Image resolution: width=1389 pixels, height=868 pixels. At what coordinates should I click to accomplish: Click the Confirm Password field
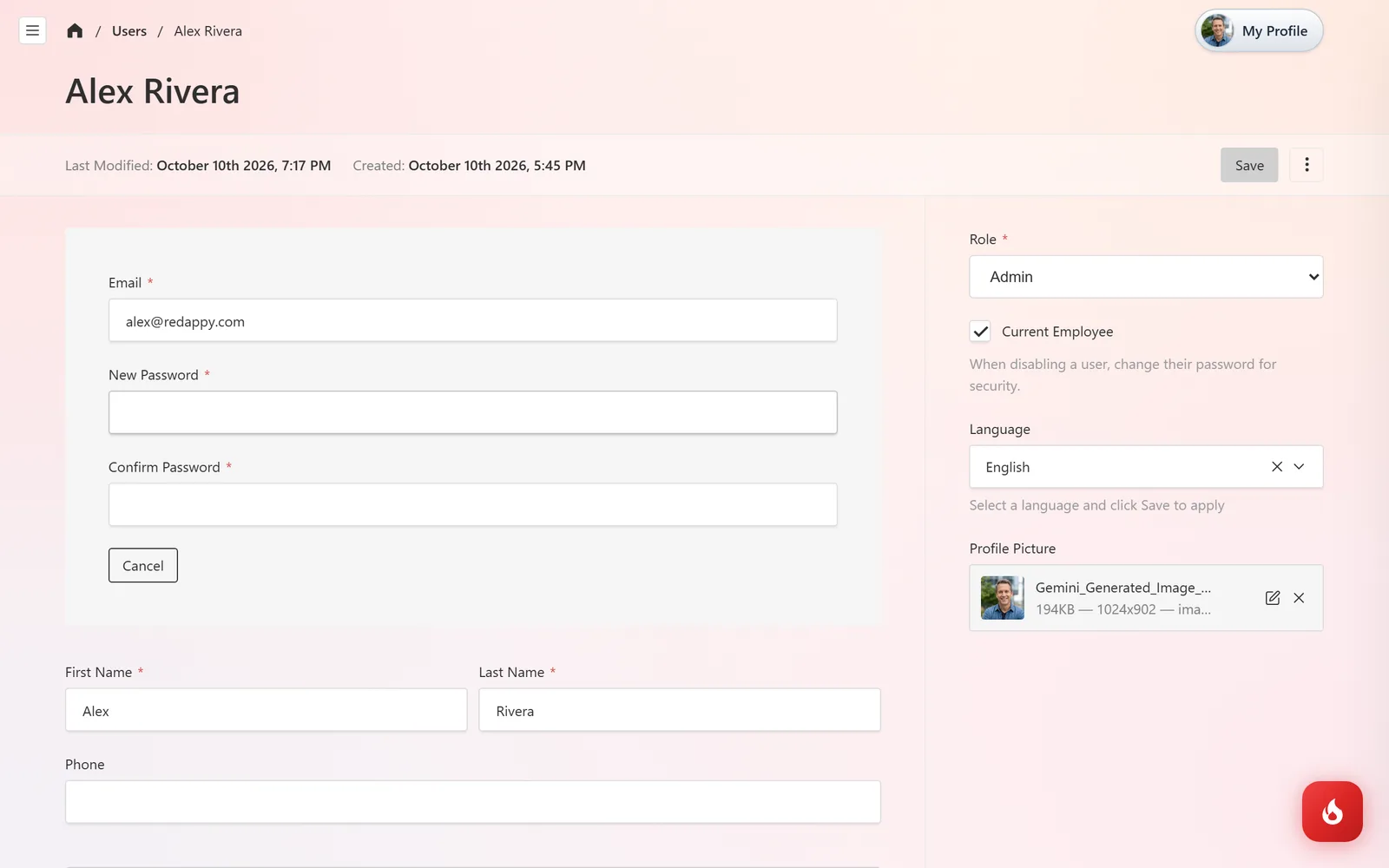[473, 504]
